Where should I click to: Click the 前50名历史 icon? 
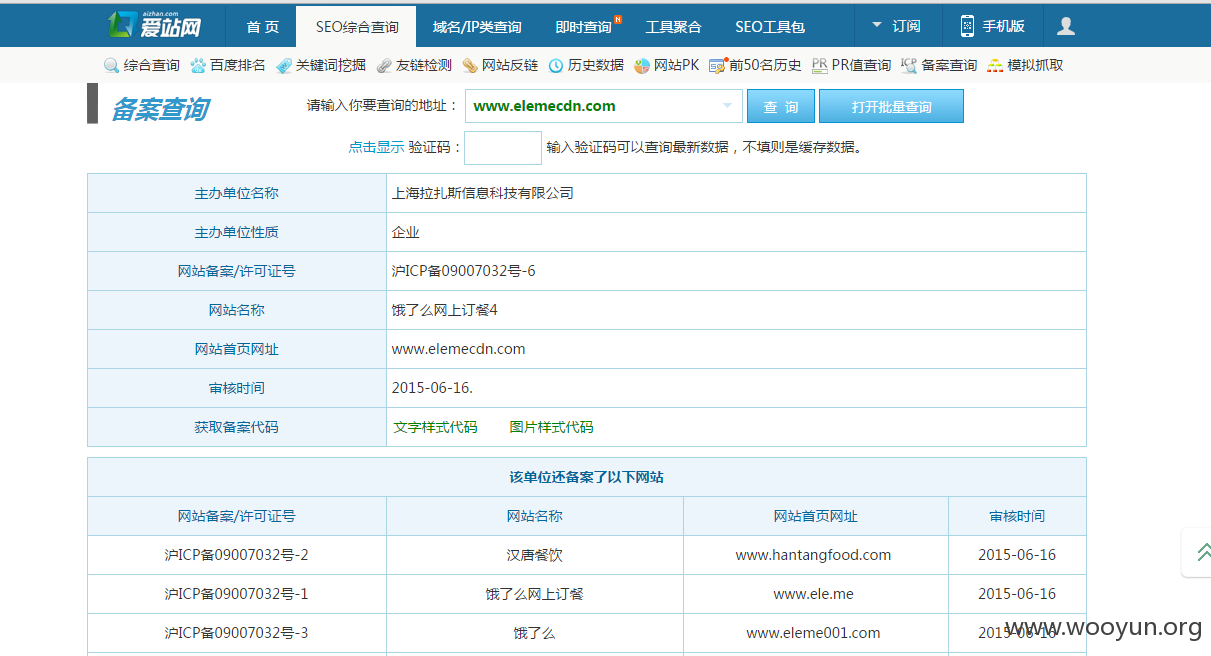pyautogui.click(x=717, y=65)
